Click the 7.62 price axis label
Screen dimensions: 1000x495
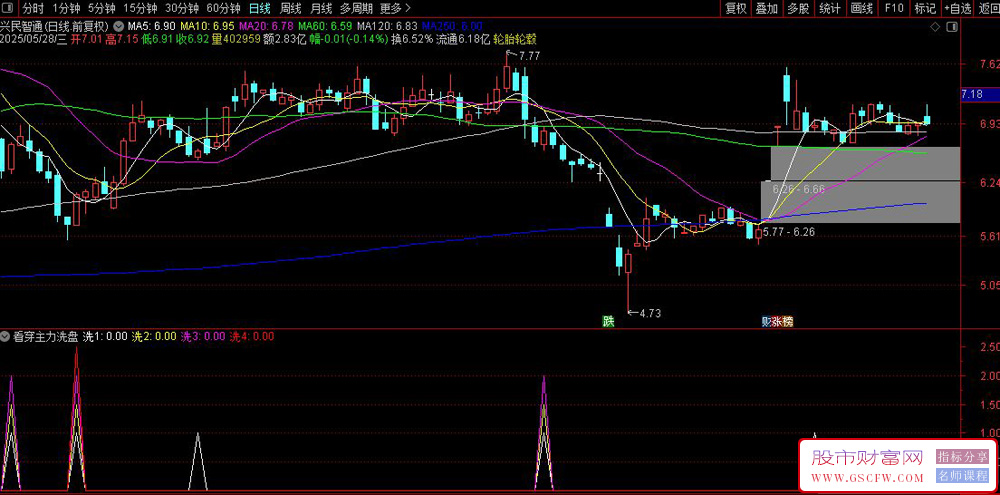pyautogui.click(x=990, y=64)
